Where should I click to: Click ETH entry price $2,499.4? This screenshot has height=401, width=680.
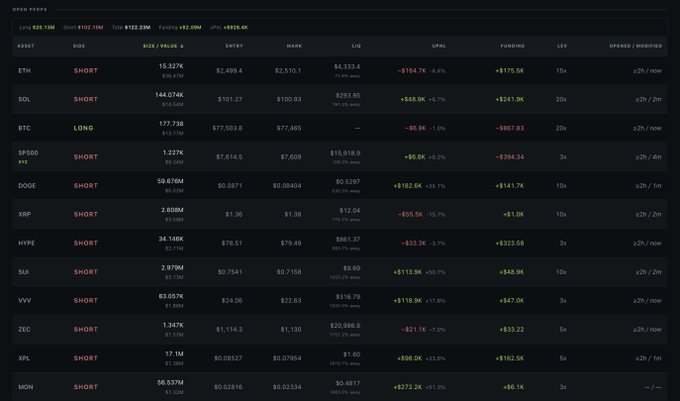click(x=229, y=71)
